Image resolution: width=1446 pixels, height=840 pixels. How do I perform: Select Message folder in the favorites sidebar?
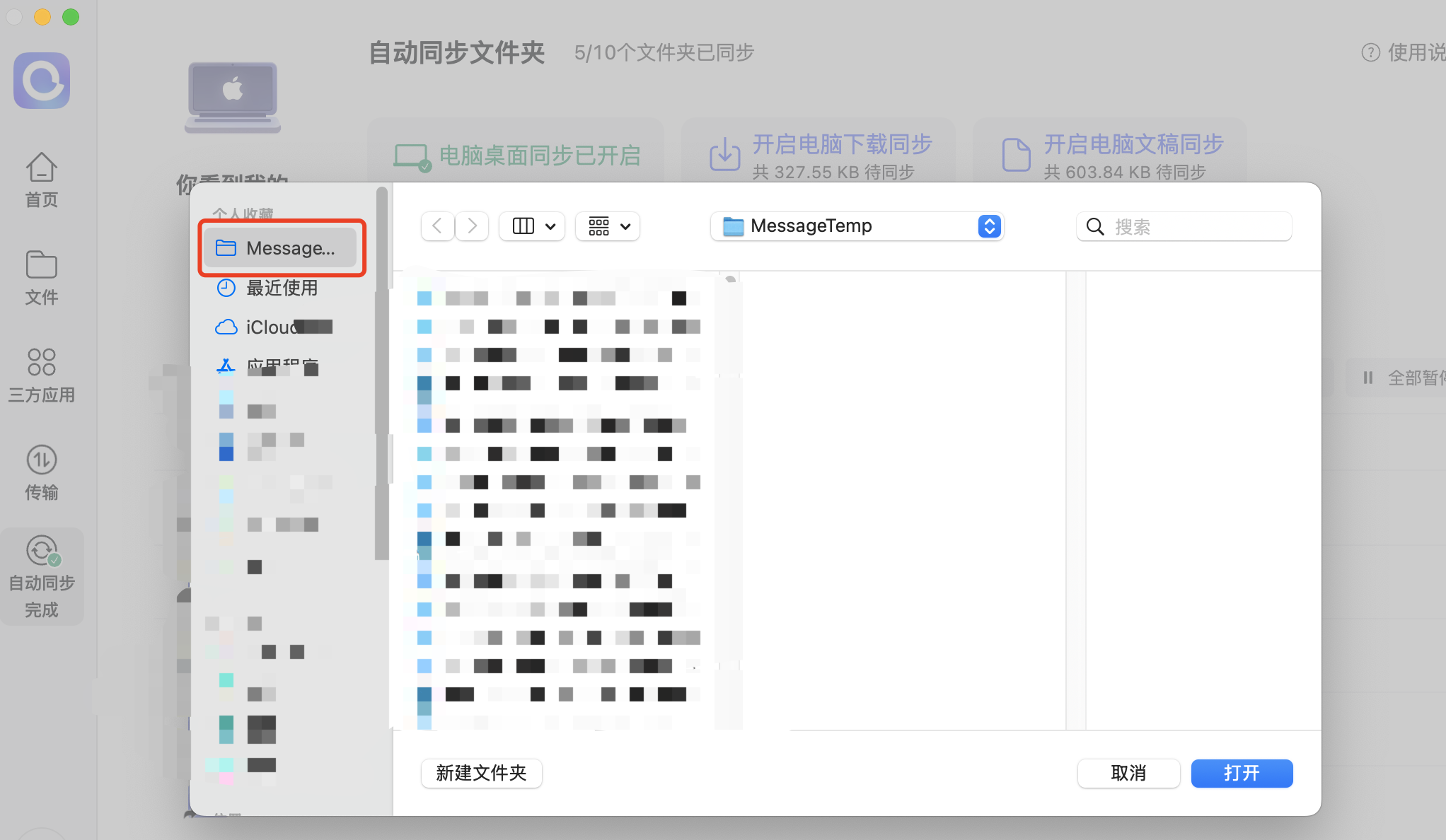coord(282,248)
